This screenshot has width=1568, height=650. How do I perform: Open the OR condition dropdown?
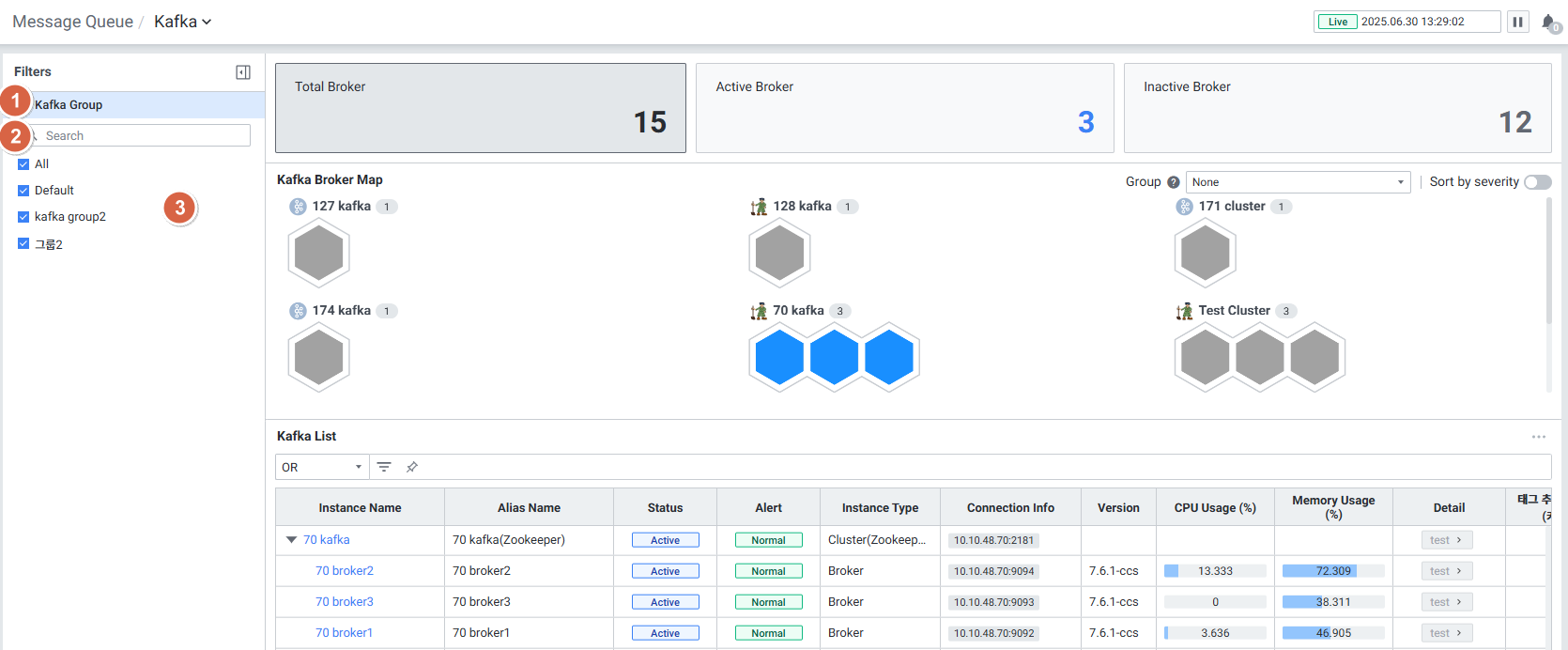pyautogui.click(x=321, y=467)
